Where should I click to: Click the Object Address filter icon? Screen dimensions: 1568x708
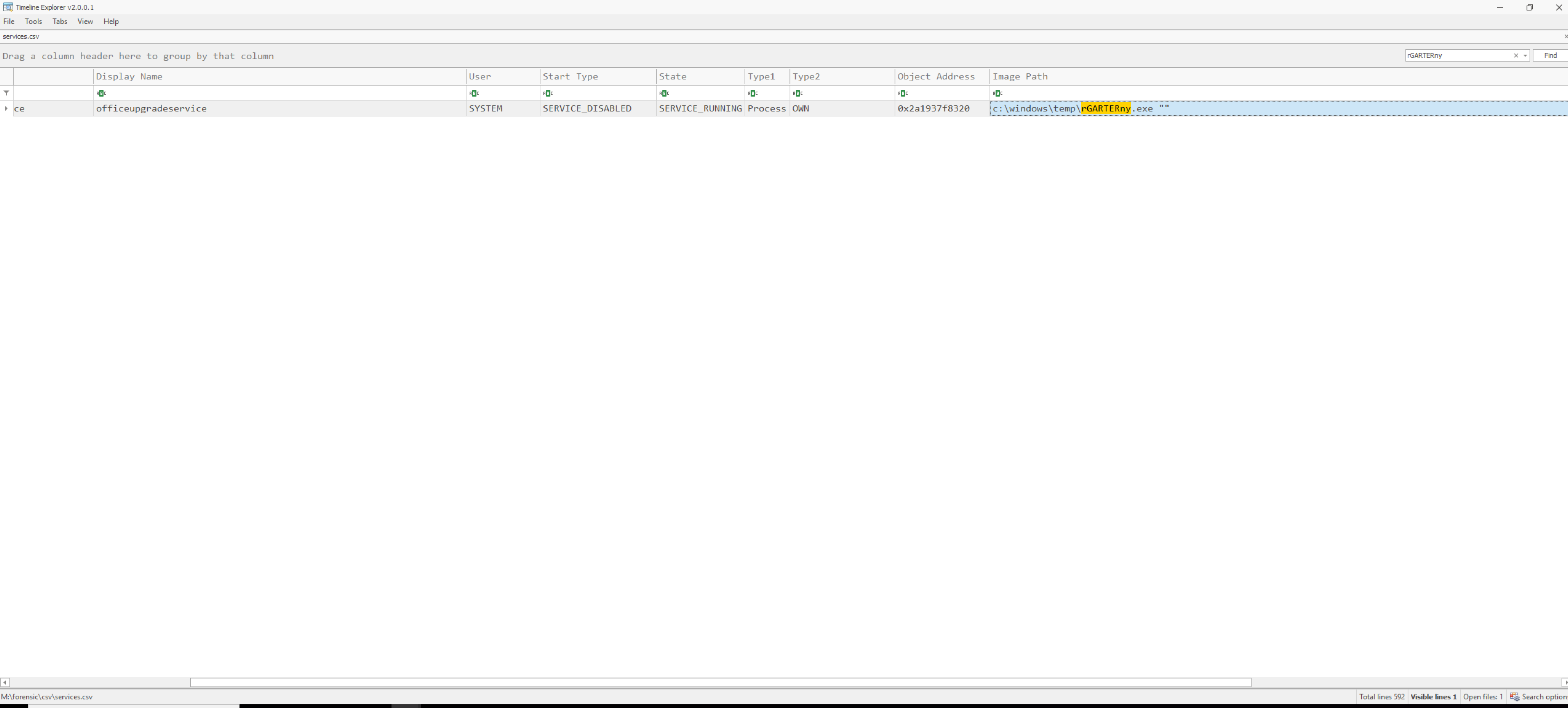[902, 93]
